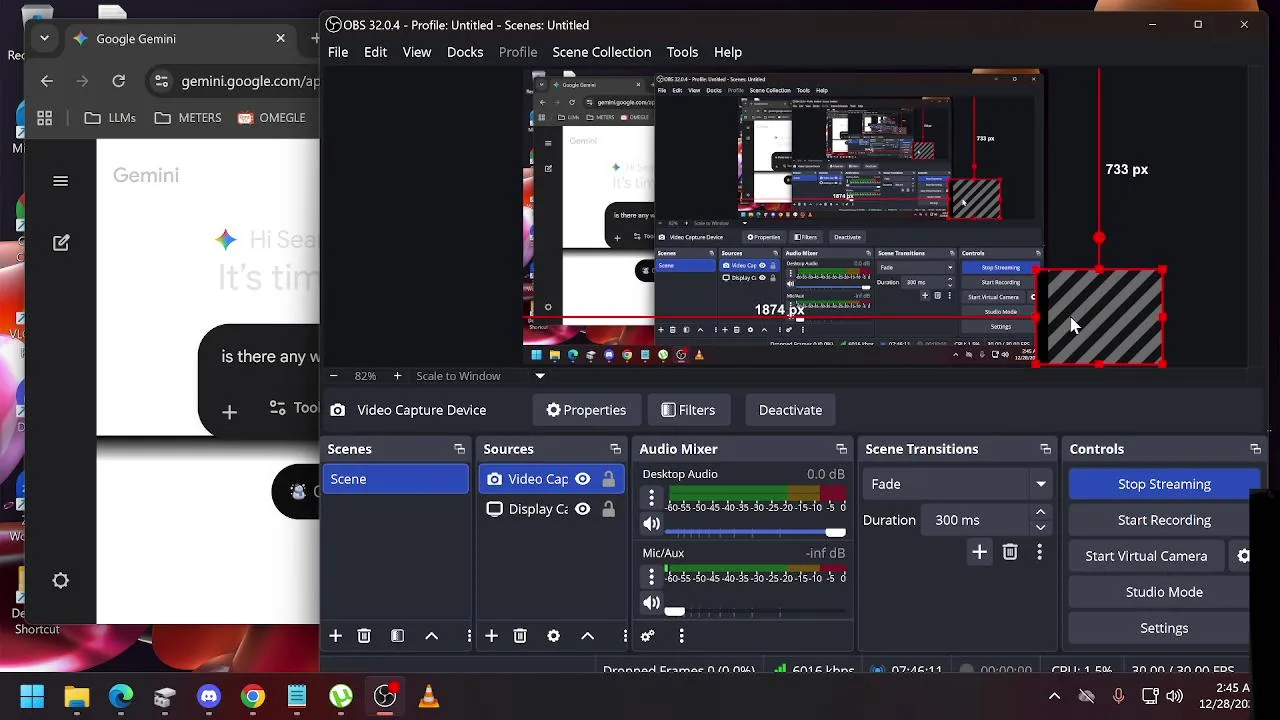Open source Filters button
Viewport: 1280px width, 720px height.
click(x=688, y=410)
